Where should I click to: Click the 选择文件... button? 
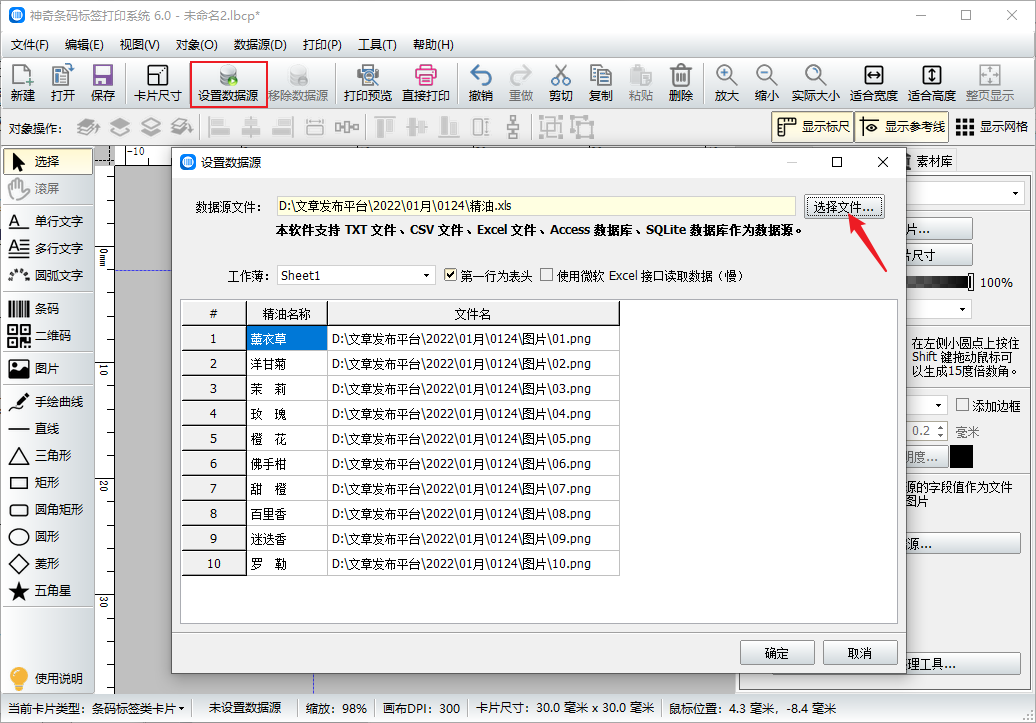point(844,207)
